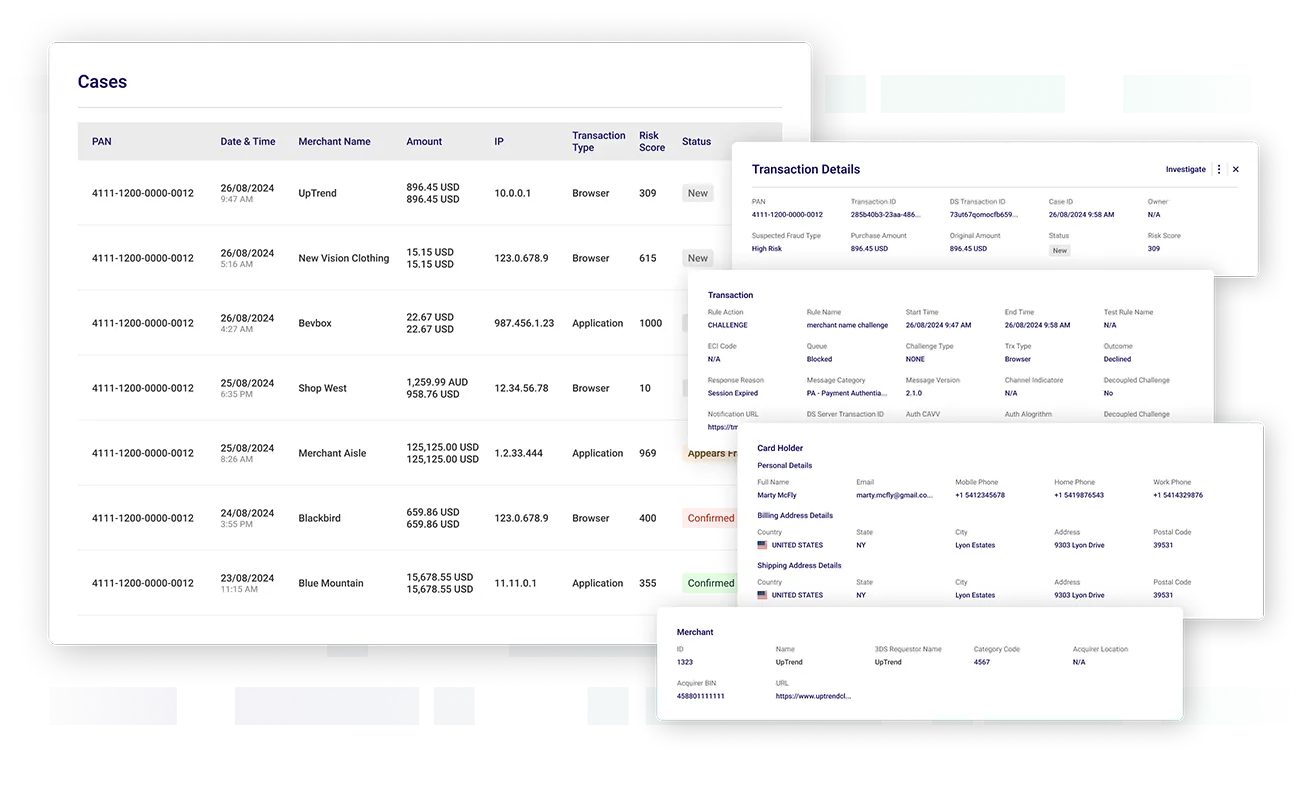Click home phone +1 5419876543
The image size is (1300, 800).
click(1079, 495)
